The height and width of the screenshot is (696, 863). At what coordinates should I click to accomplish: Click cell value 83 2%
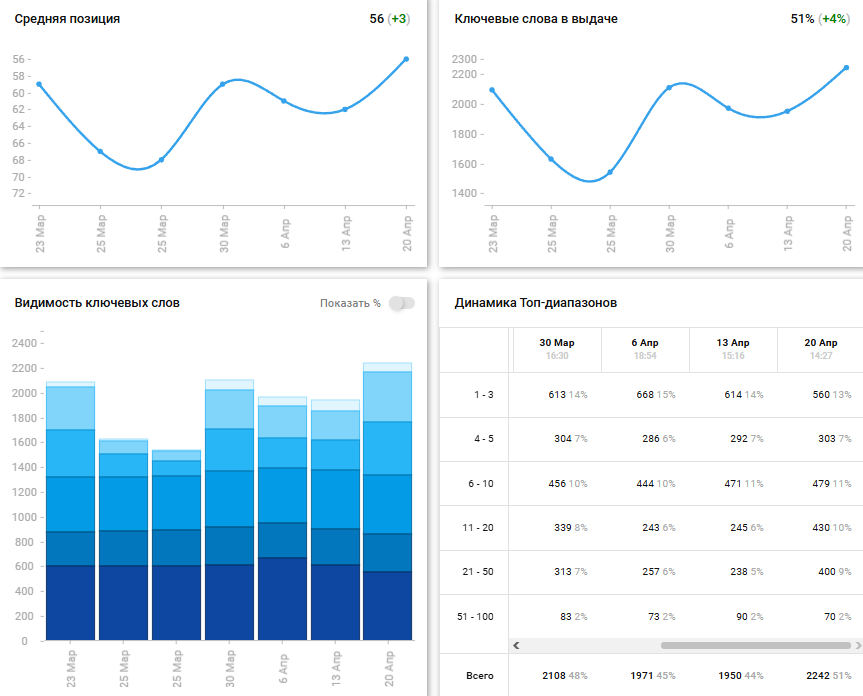pyautogui.click(x=573, y=617)
